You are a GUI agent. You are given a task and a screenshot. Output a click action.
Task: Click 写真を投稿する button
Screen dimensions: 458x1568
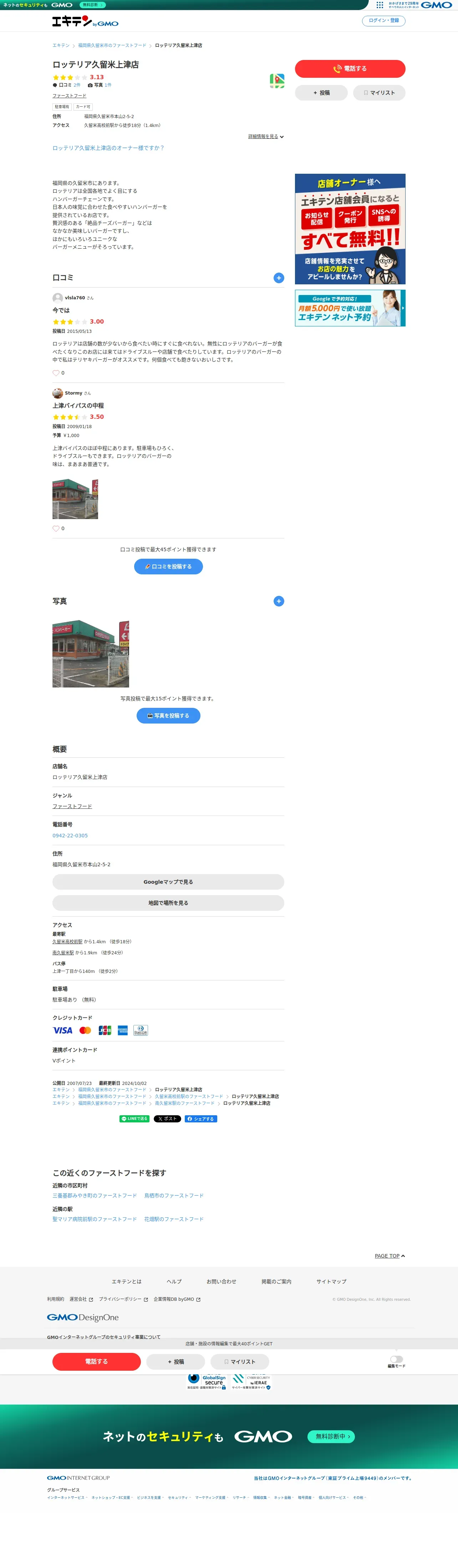click(x=168, y=716)
